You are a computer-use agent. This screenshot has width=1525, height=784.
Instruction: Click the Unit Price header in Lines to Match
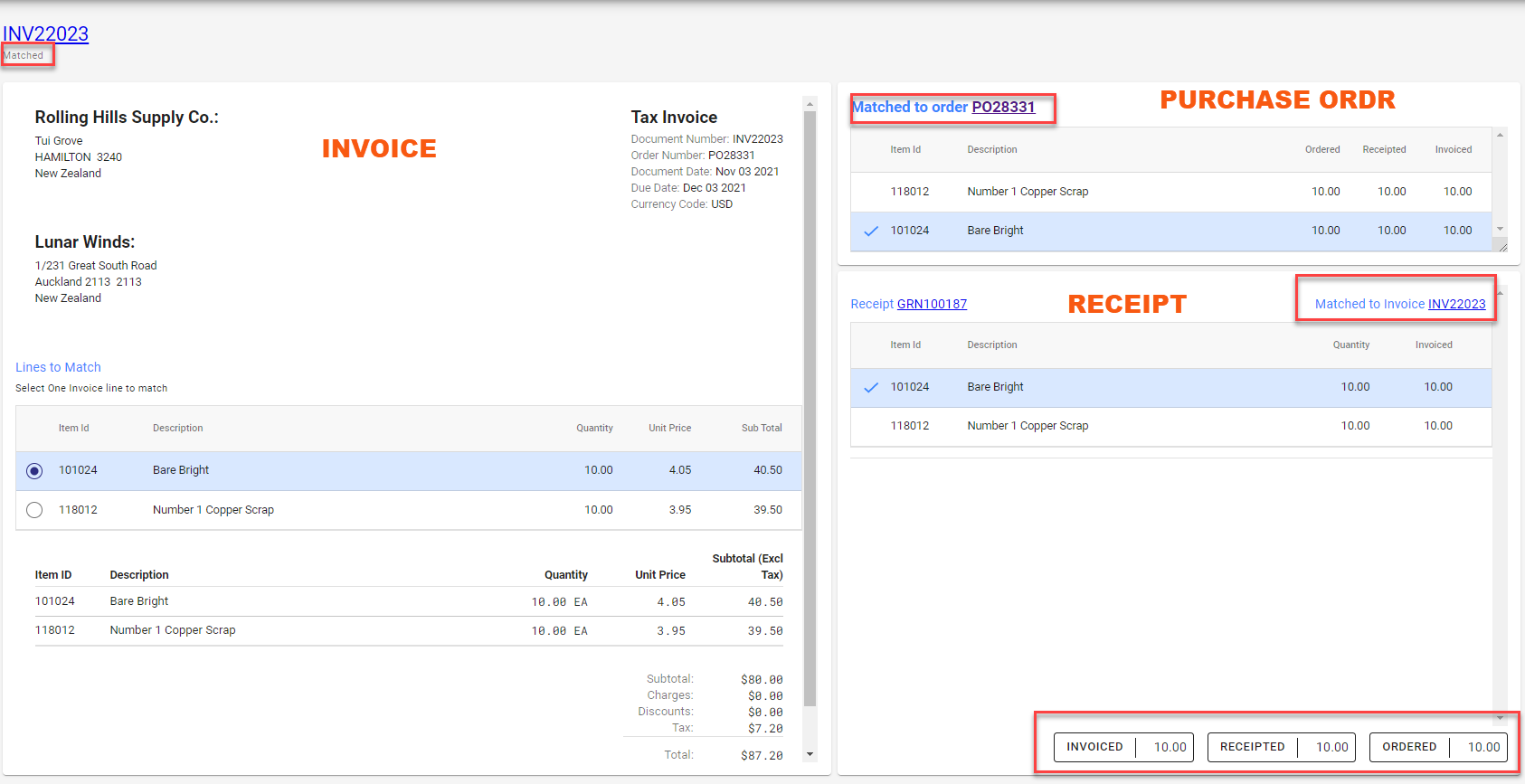(669, 428)
